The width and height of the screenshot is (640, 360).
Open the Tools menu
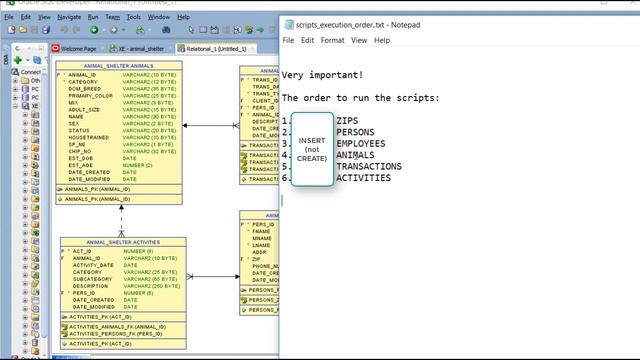[133, 17]
